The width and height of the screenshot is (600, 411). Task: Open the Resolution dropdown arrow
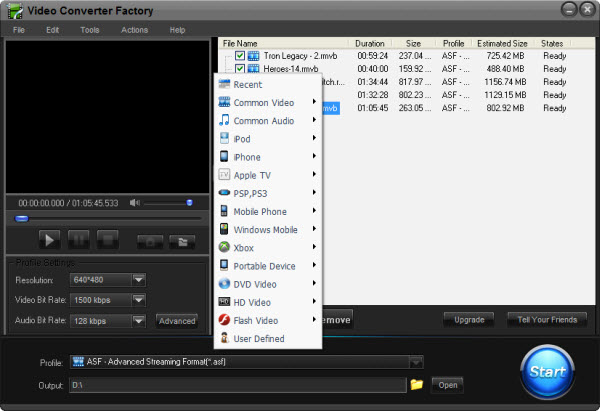coord(139,280)
